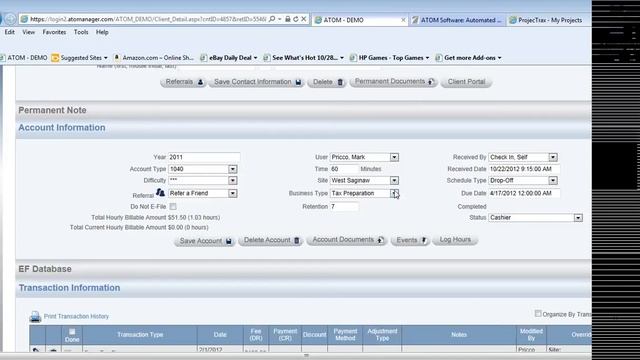The height and width of the screenshot is (360, 640).
Task: Click the printer icon for transaction history
Action: 35,316
